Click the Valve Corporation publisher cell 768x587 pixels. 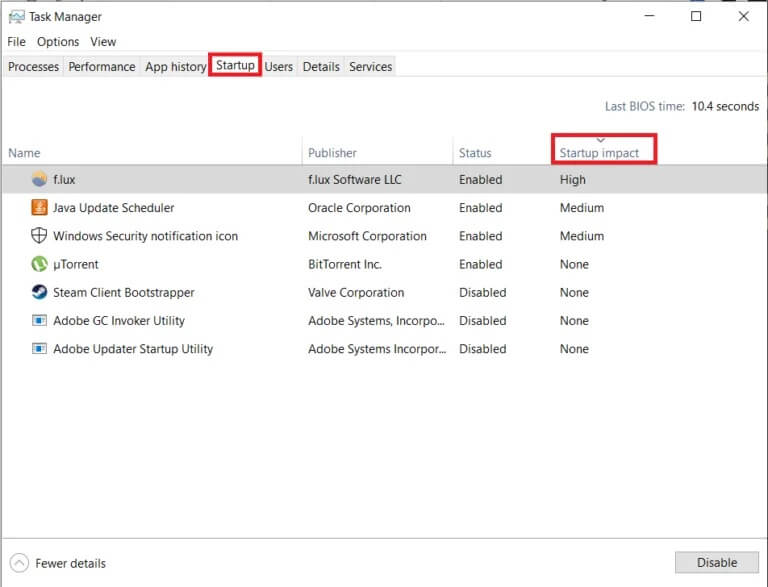click(x=356, y=293)
